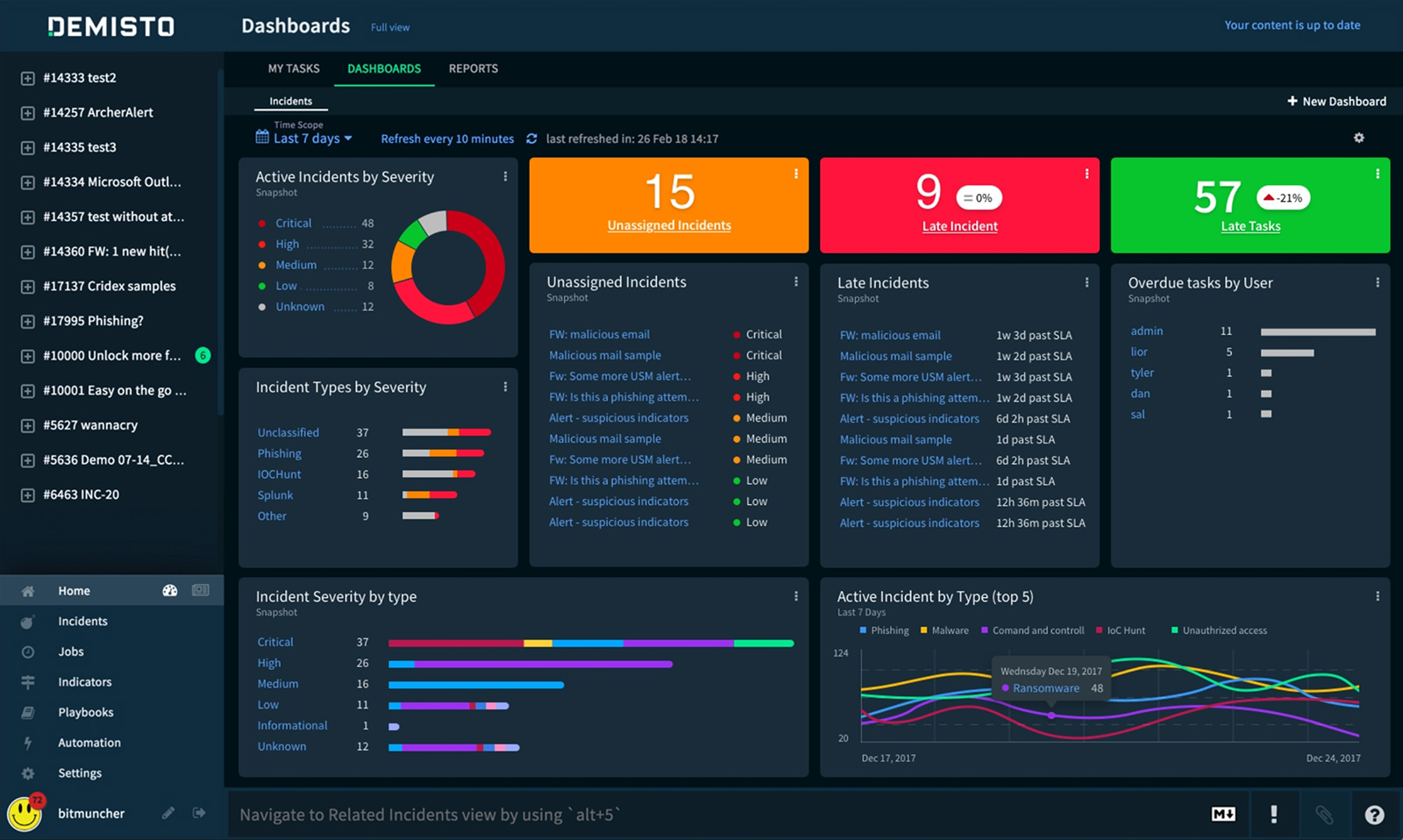Click the help question mark icon bottom right

tap(1374, 815)
